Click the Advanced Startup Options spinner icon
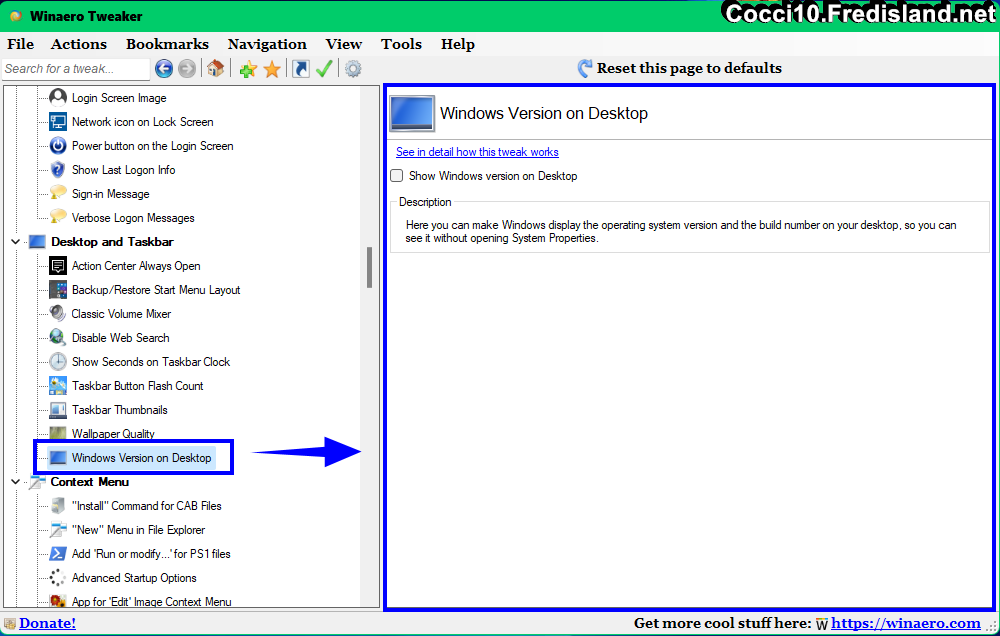The height and width of the screenshot is (636, 1000). click(58, 577)
